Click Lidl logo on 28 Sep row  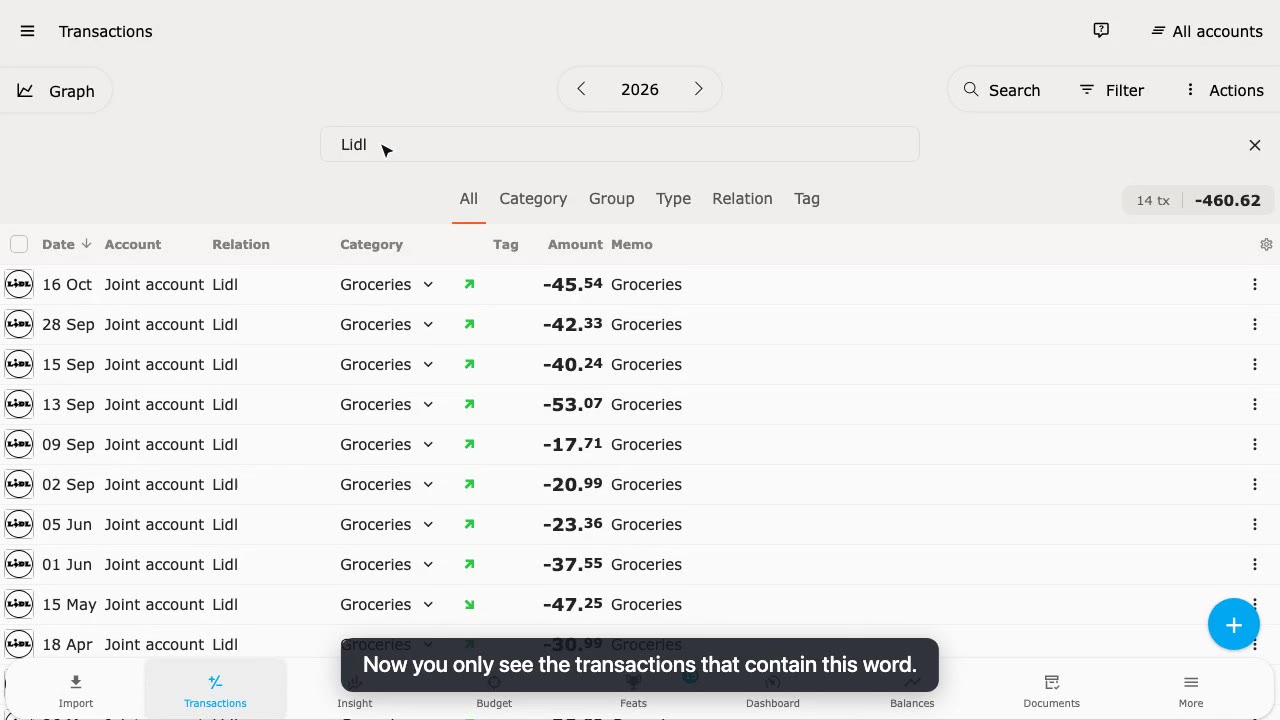(19, 324)
